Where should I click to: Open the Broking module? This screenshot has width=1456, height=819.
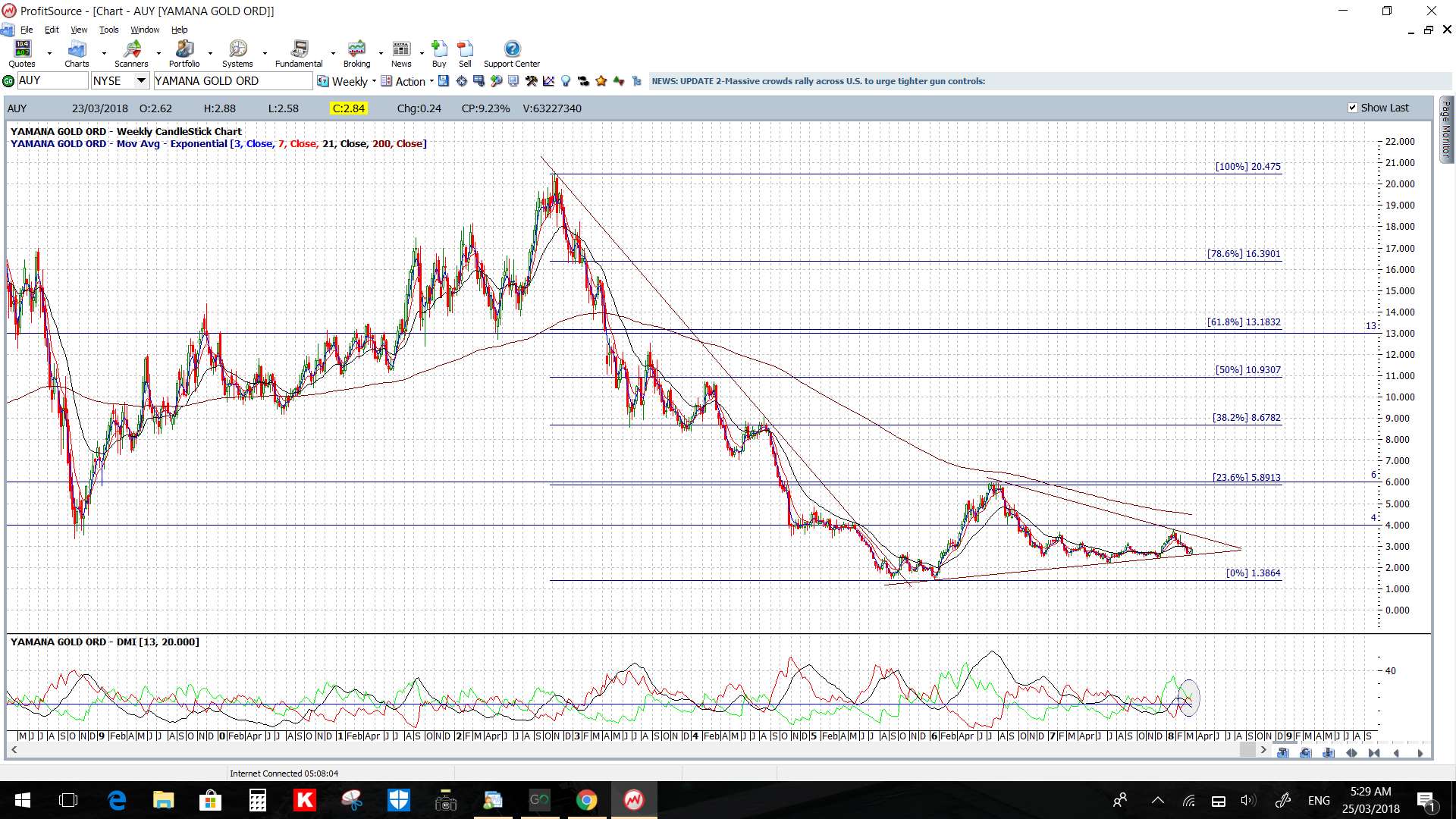356,55
